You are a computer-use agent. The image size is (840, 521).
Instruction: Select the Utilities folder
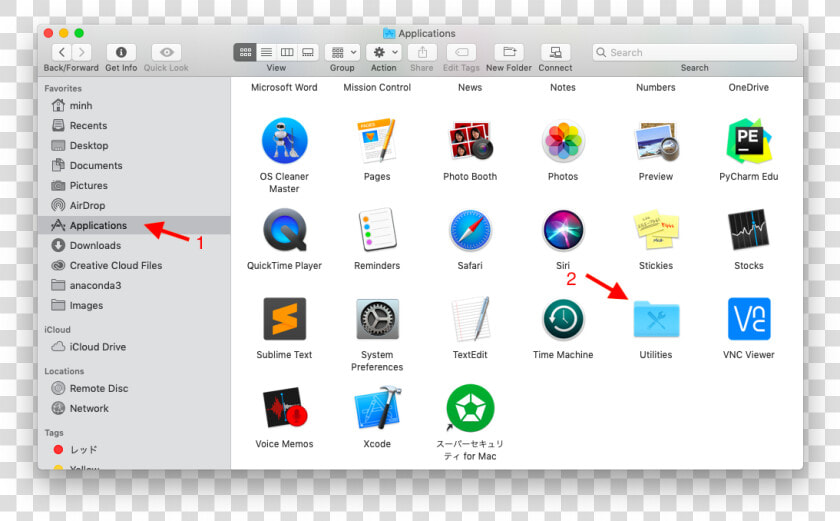point(656,320)
